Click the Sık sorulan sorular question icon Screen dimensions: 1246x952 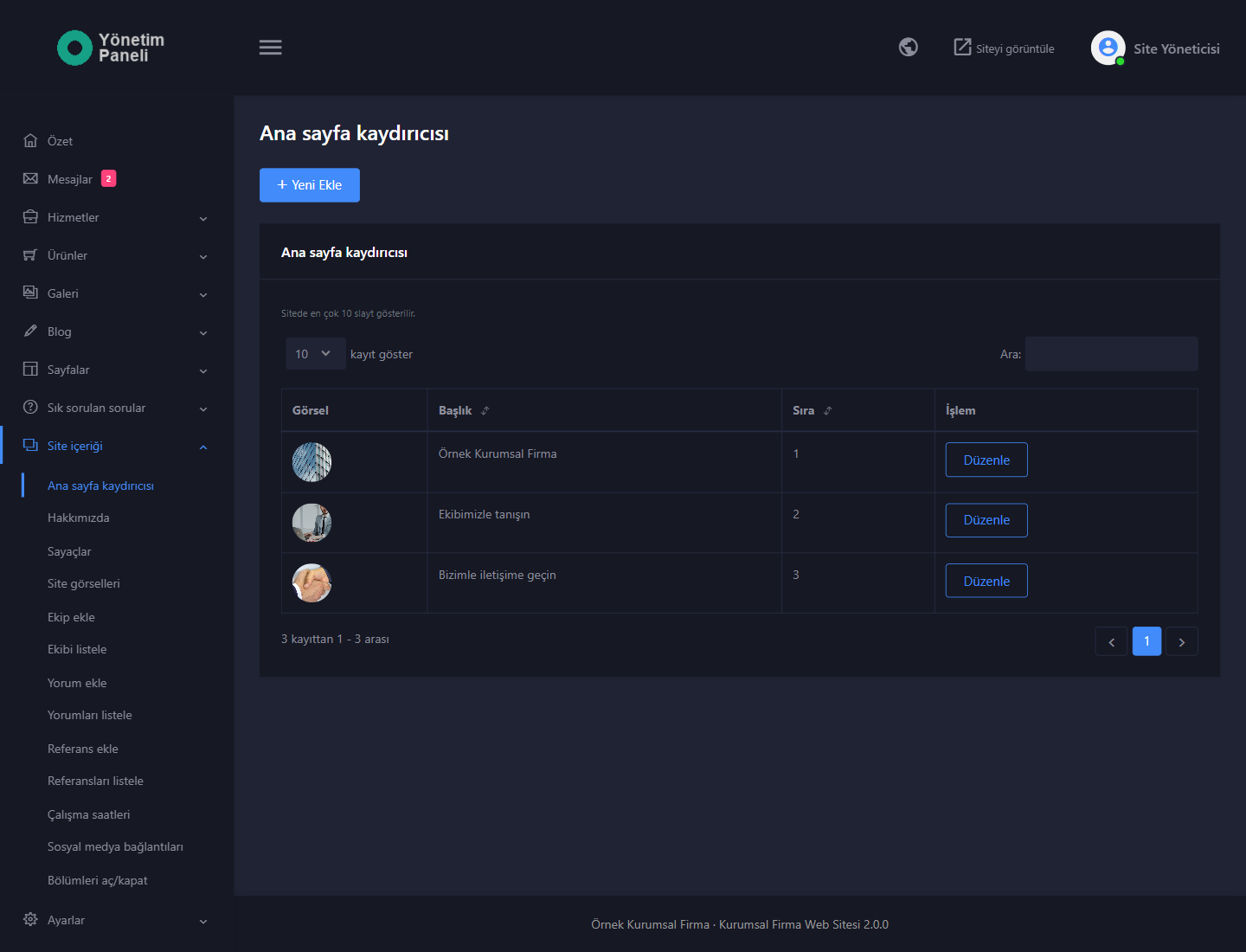pos(30,407)
